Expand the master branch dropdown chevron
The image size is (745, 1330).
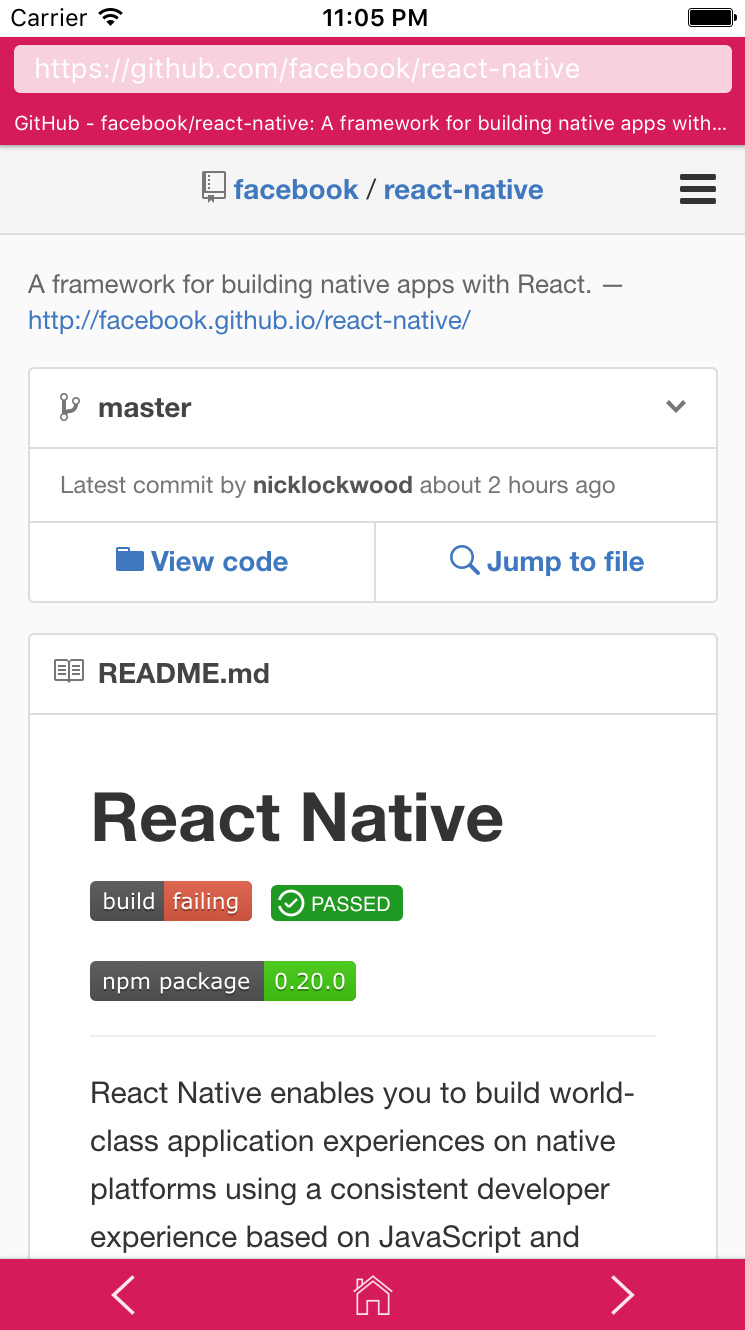(x=677, y=407)
